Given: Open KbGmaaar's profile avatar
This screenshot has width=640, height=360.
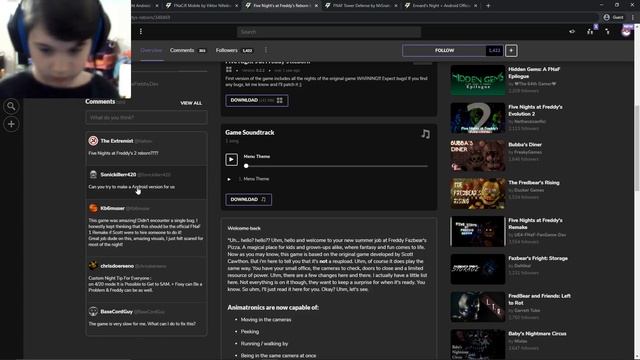Looking at the screenshot, I should pyautogui.click(x=93, y=208).
